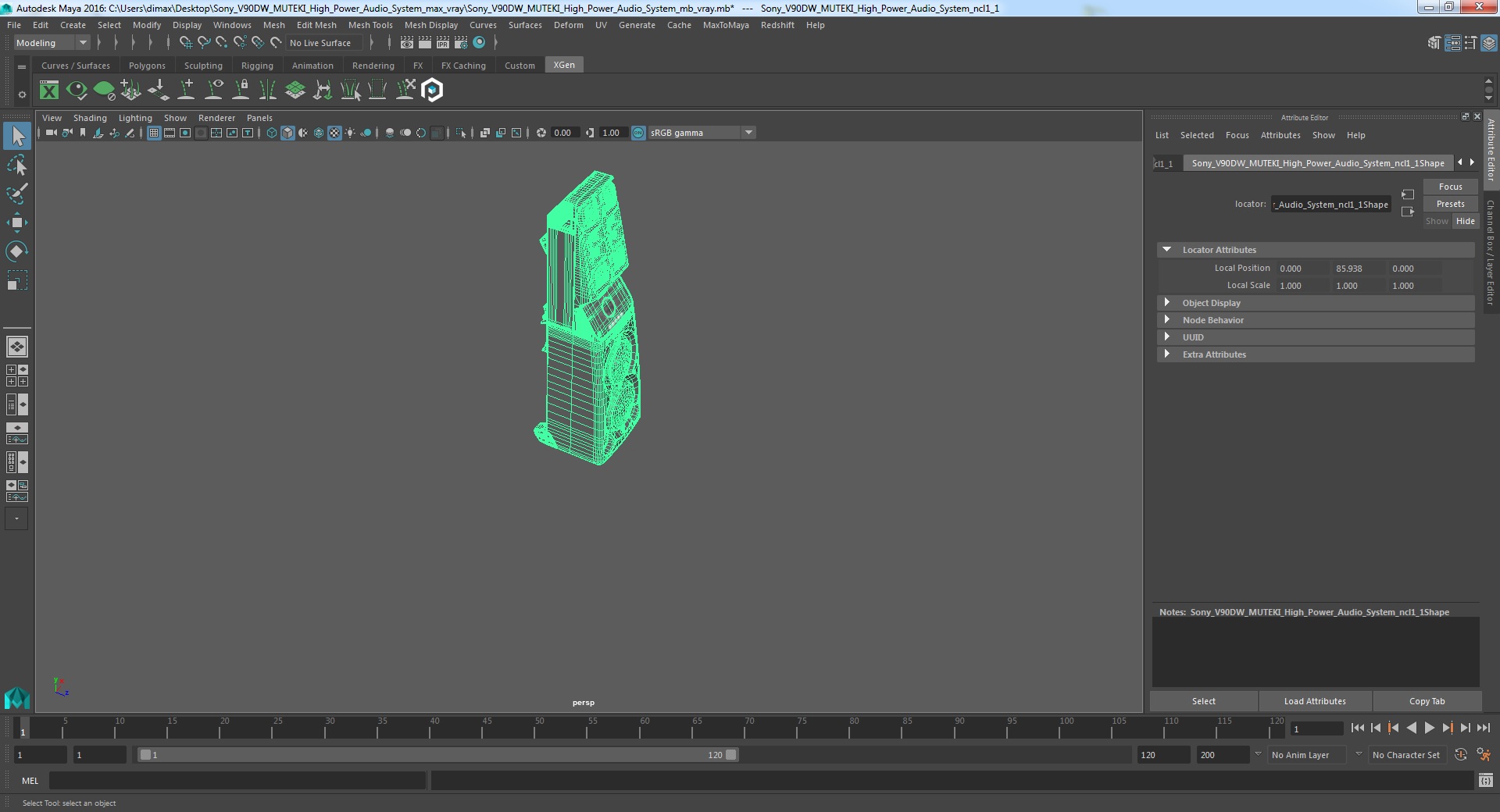The height and width of the screenshot is (812, 1500).
Task: Click the XGen preview eye icon
Action: (77, 91)
